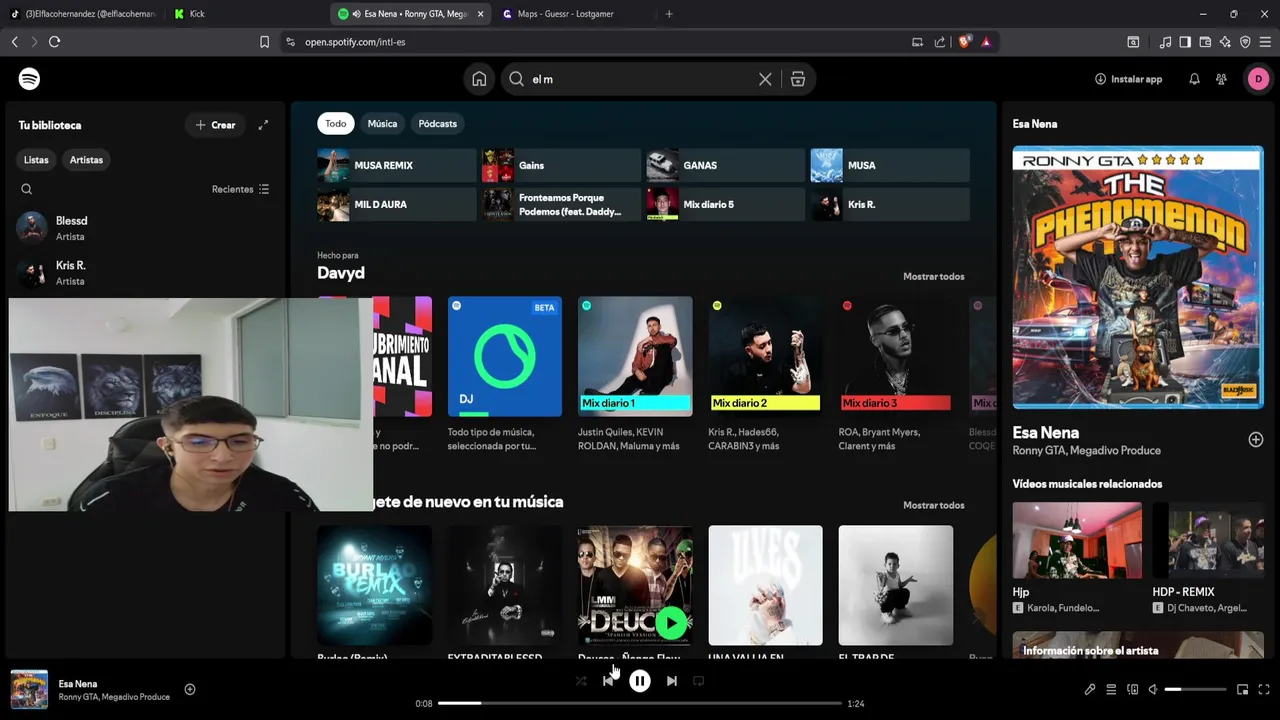
Task: Open MUSA REMIX shortcut tile
Action: pyautogui.click(x=397, y=165)
